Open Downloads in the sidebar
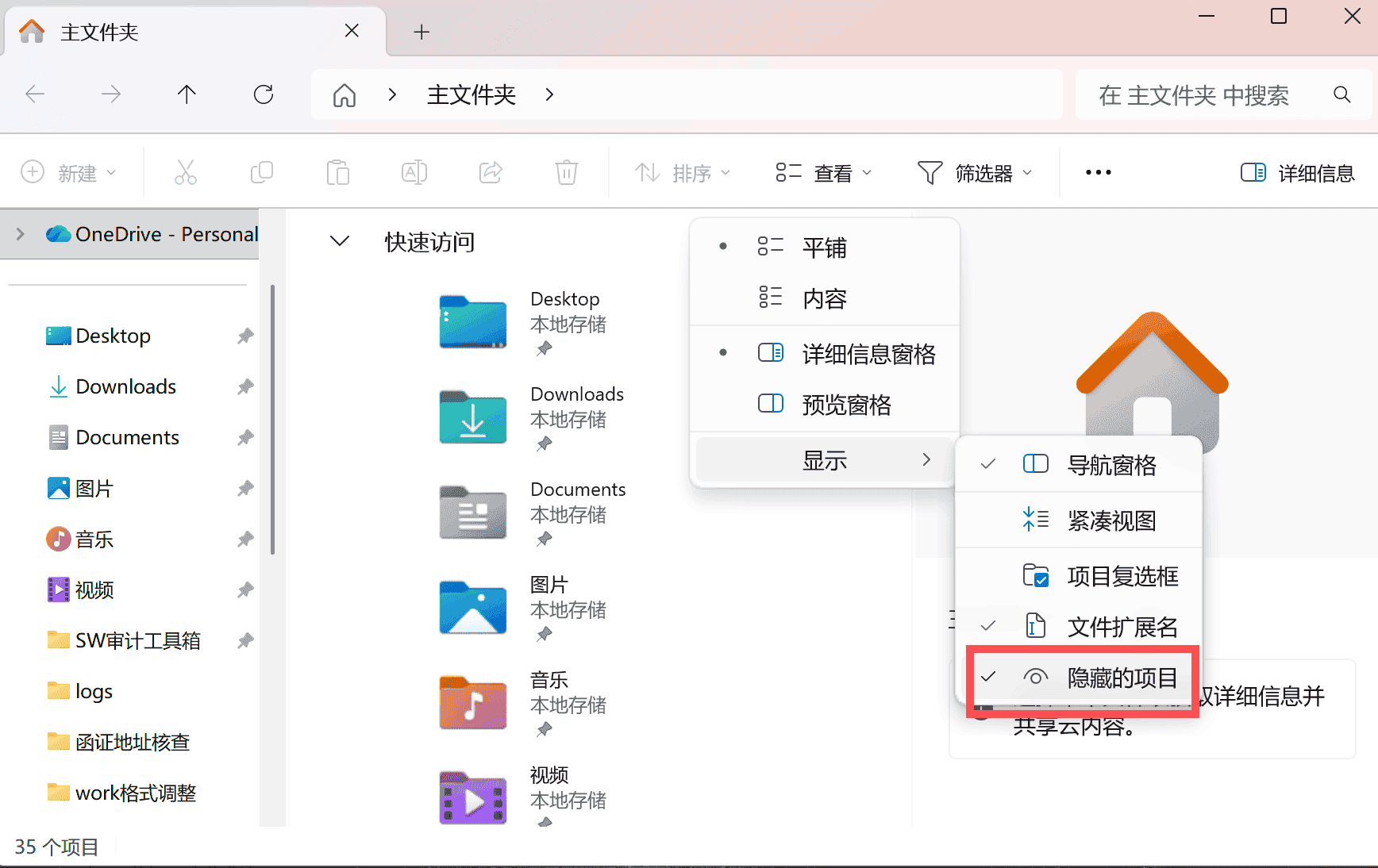The image size is (1378, 868). coord(126,387)
